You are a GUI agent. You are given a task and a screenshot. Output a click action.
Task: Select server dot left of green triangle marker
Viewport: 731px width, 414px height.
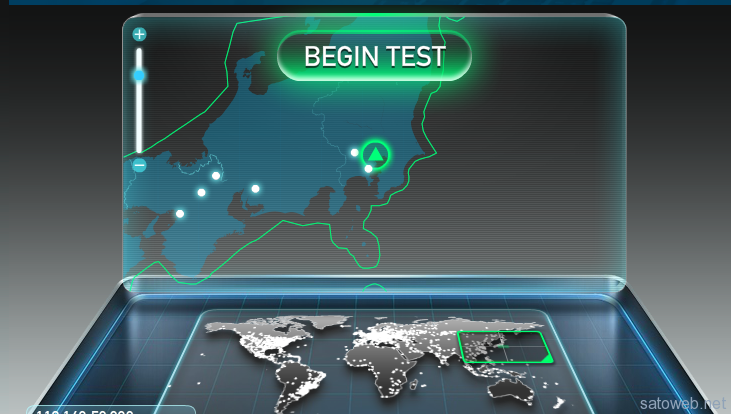point(354,152)
